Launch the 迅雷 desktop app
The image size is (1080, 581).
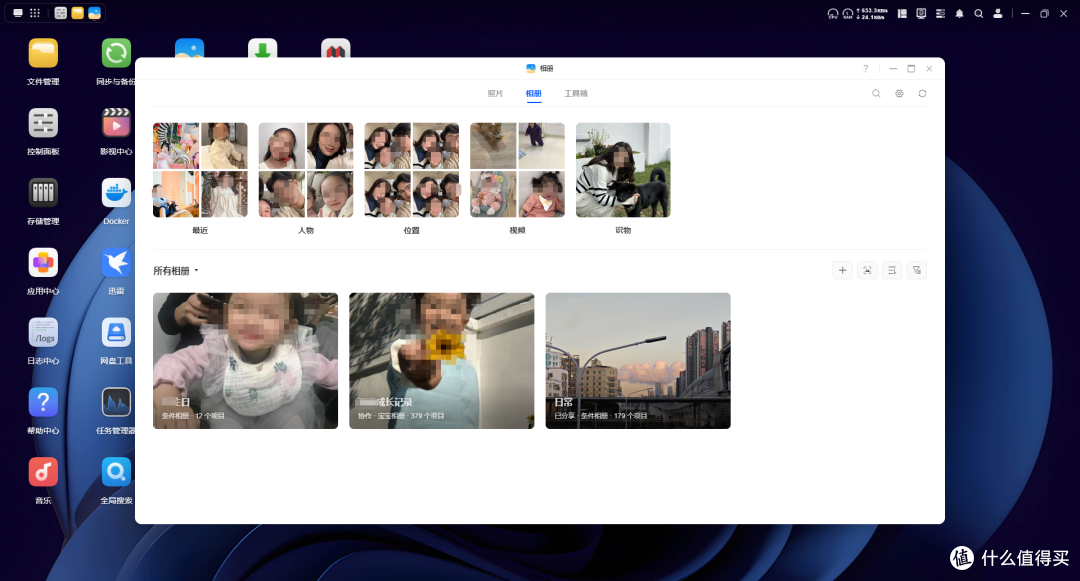point(116,263)
